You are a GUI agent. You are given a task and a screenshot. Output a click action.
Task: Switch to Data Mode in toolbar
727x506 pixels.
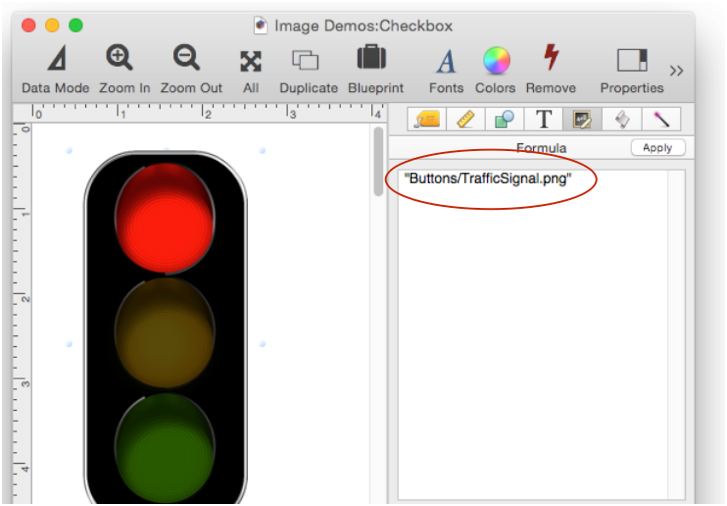[56, 69]
